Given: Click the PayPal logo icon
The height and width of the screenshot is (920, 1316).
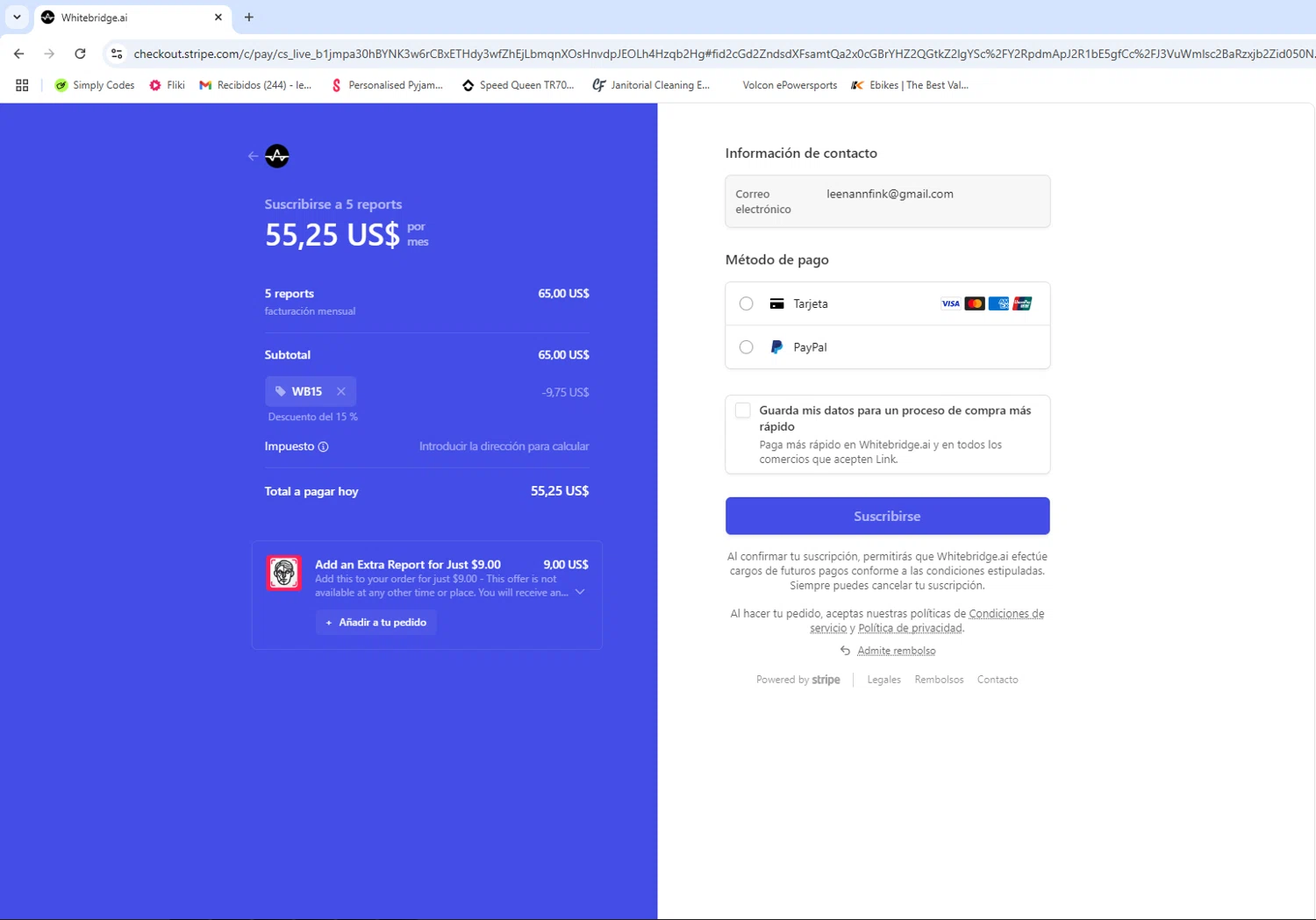Looking at the screenshot, I should [776, 347].
